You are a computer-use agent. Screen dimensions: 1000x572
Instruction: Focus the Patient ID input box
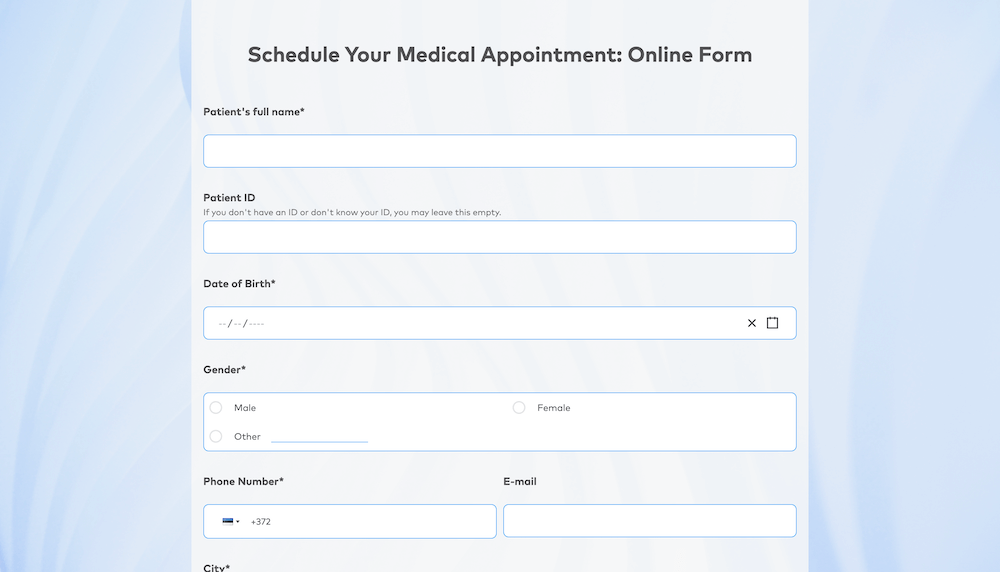tap(500, 237)
